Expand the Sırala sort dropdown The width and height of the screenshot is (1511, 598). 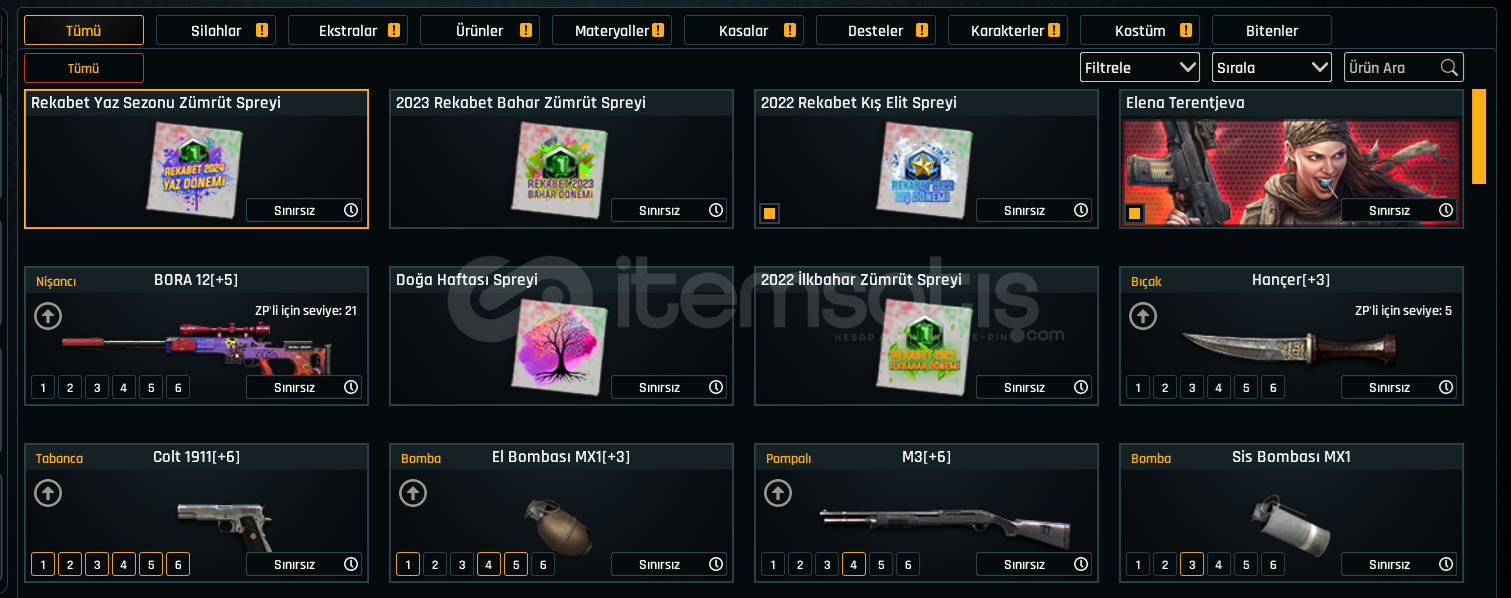click(1272, 67)
